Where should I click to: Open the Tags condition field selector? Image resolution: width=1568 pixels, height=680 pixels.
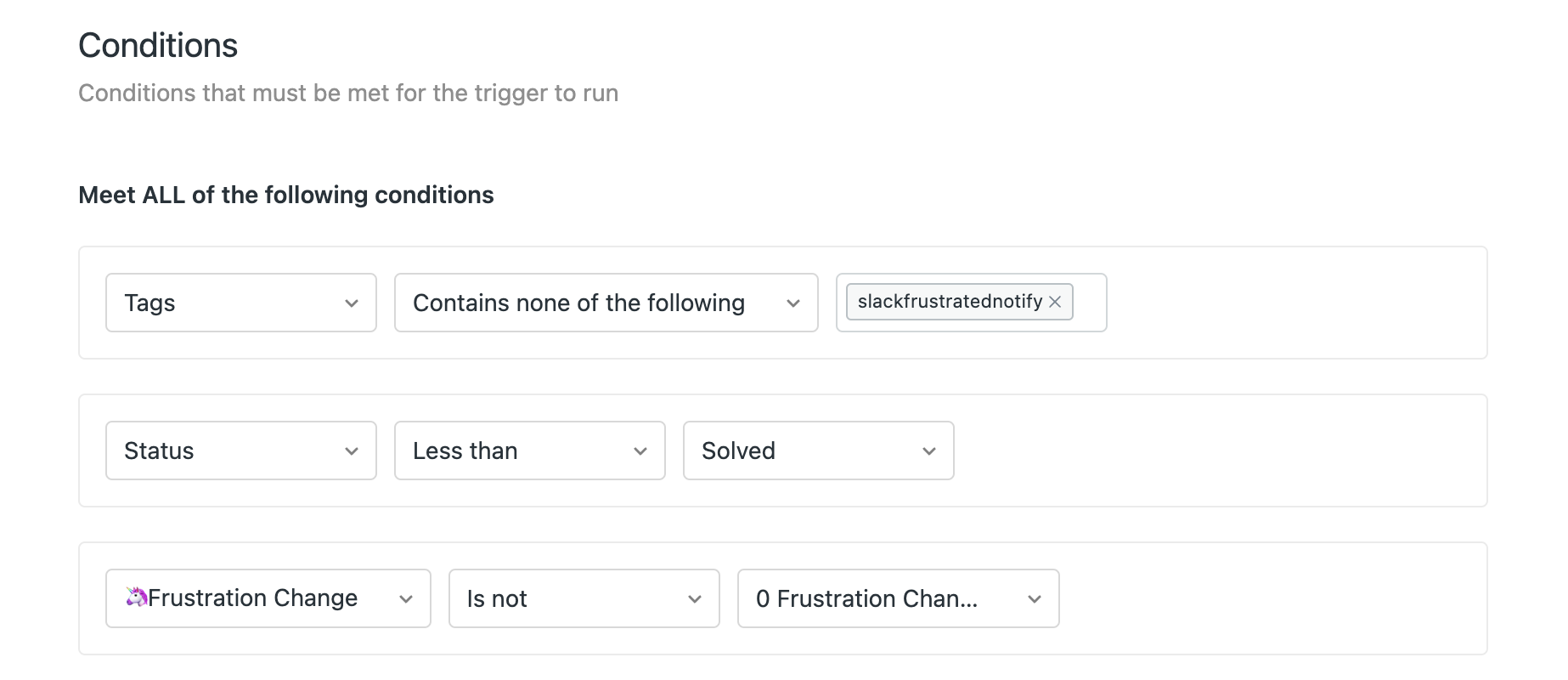point(229,303)
